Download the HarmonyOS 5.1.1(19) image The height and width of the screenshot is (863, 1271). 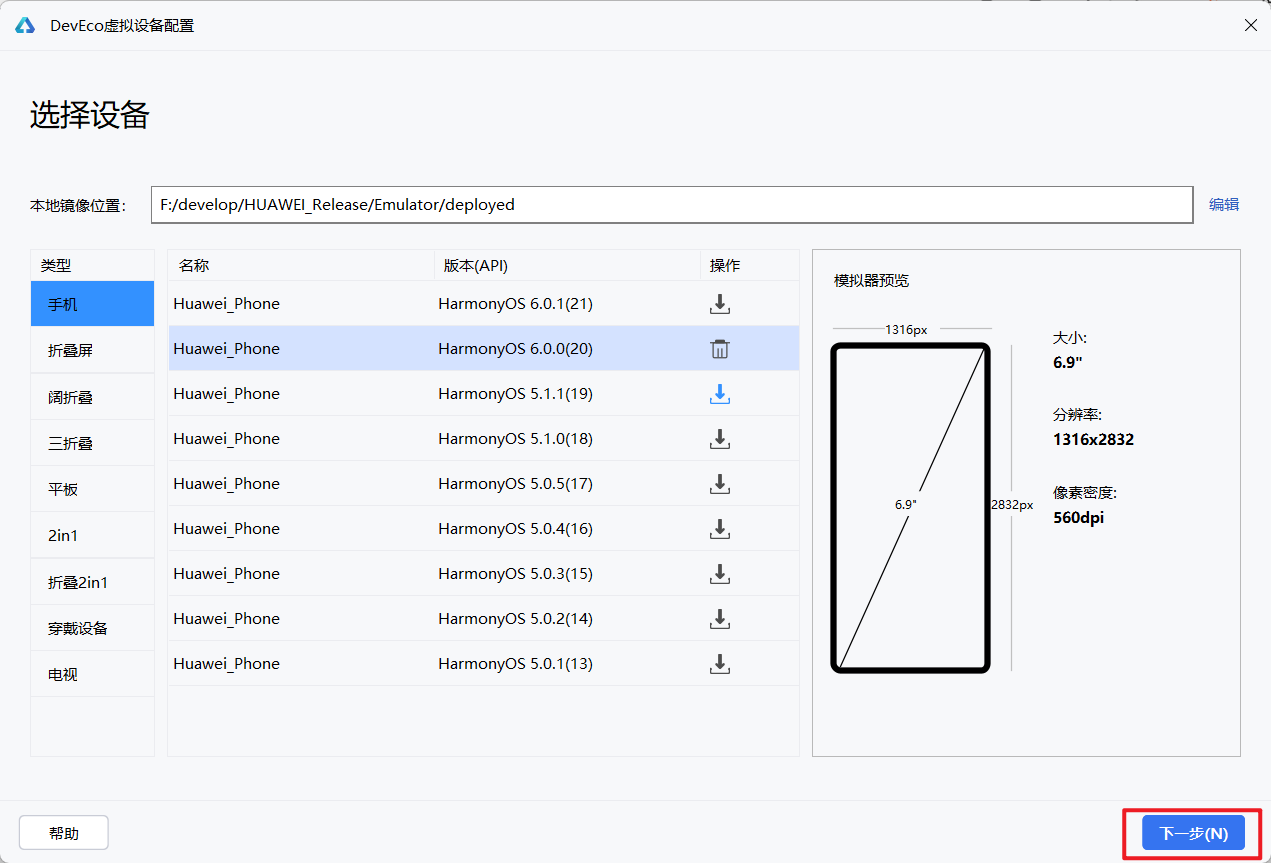tap(719, 394)
